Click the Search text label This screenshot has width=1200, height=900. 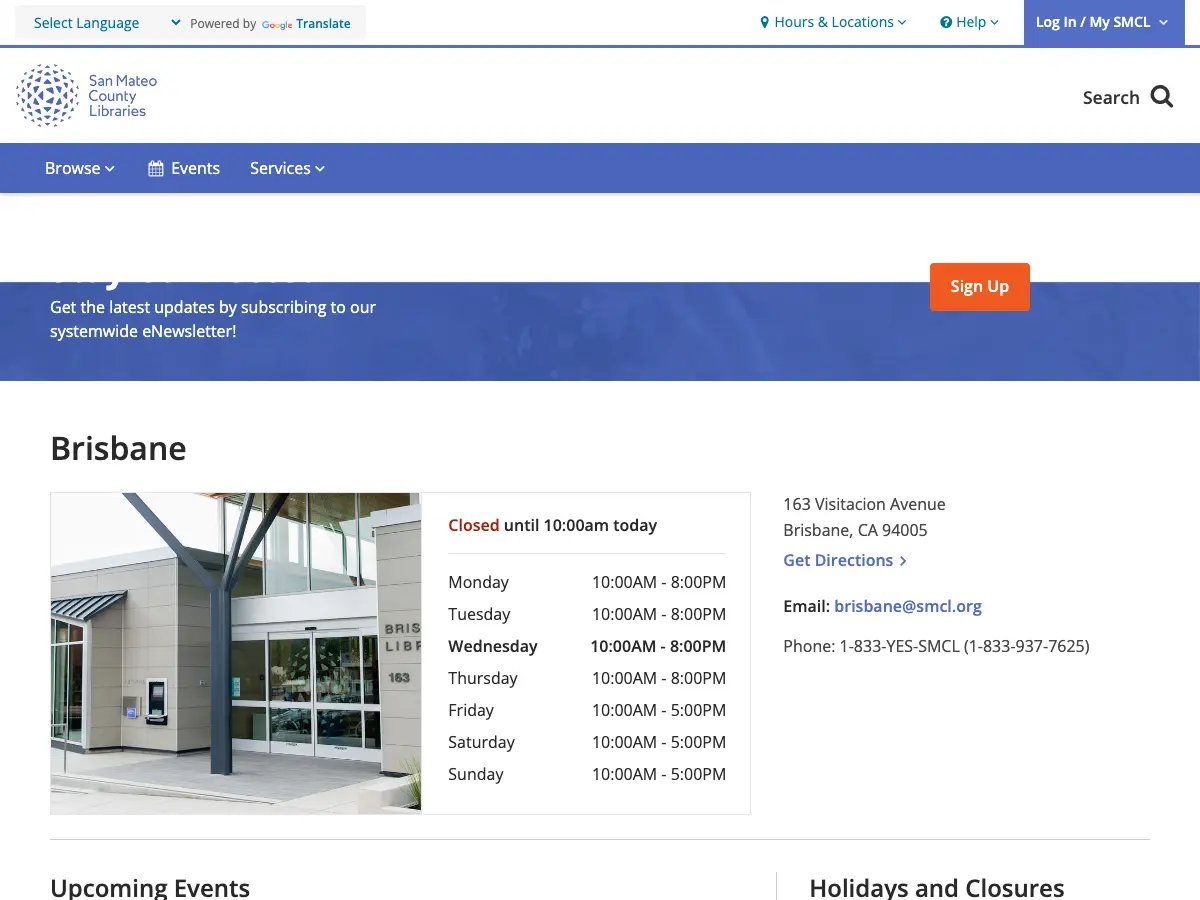click(1111, 97)
